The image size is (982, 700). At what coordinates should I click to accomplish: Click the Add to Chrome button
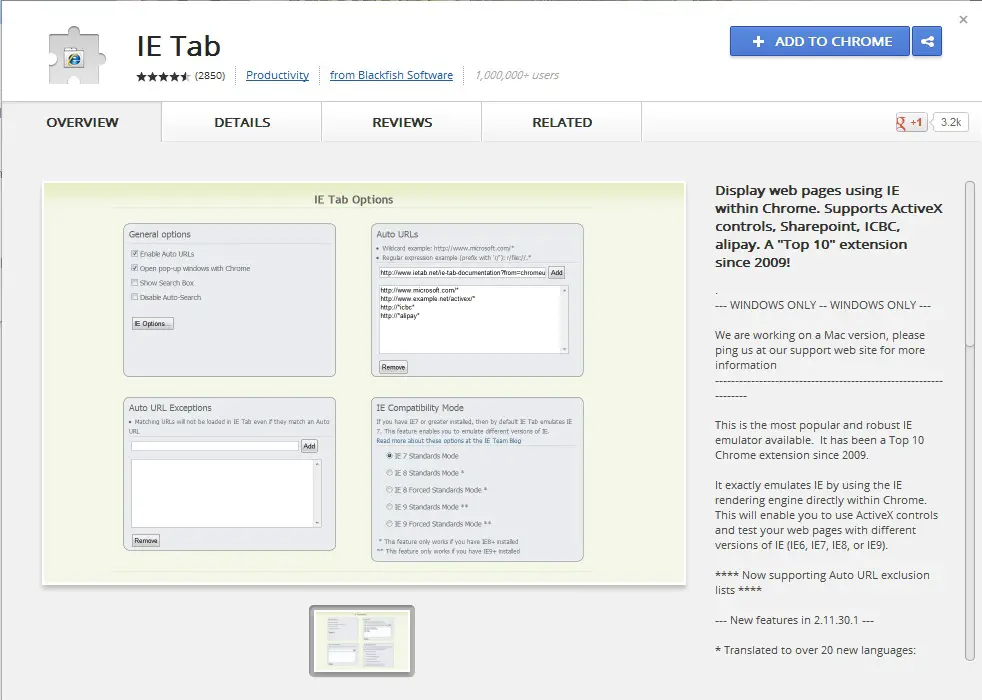tap(820, 42)
